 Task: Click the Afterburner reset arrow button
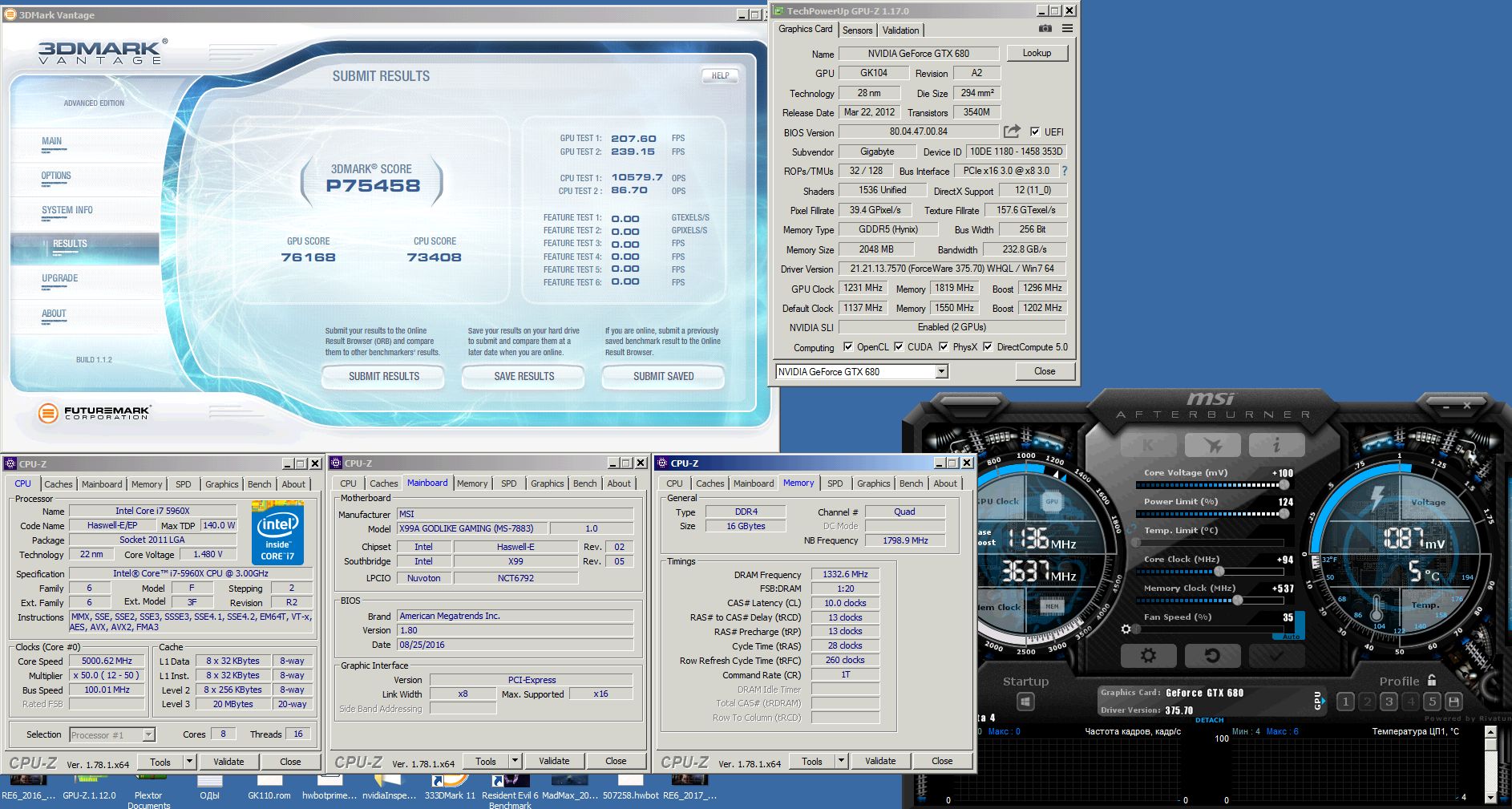pos(1212,656)
